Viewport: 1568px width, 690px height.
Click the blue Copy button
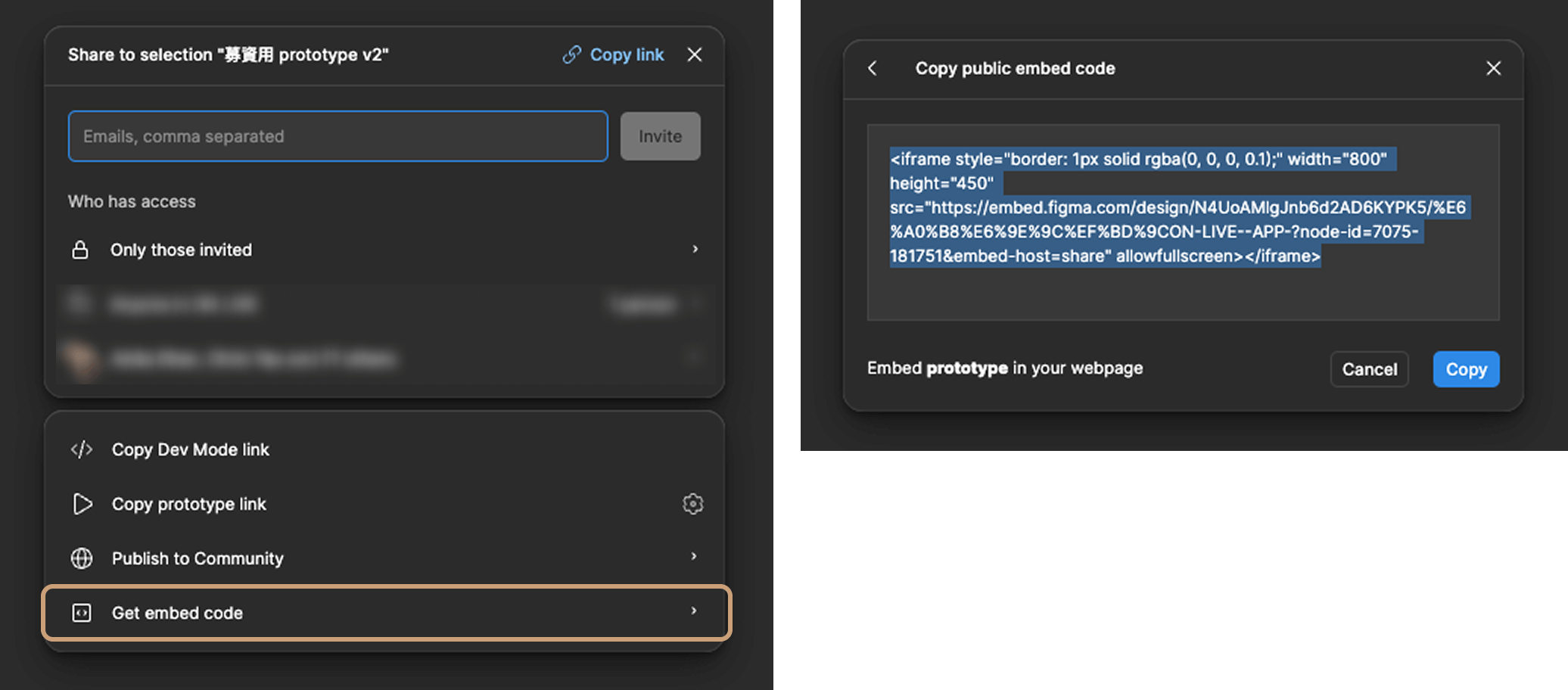pos(1467,369)
